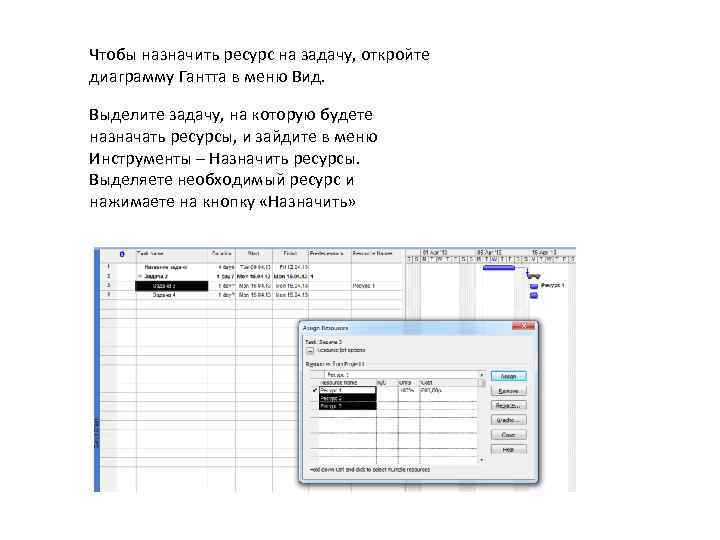Click the Predecessors column header
This screenshot has width=720, height=540.
pos(329,253)
